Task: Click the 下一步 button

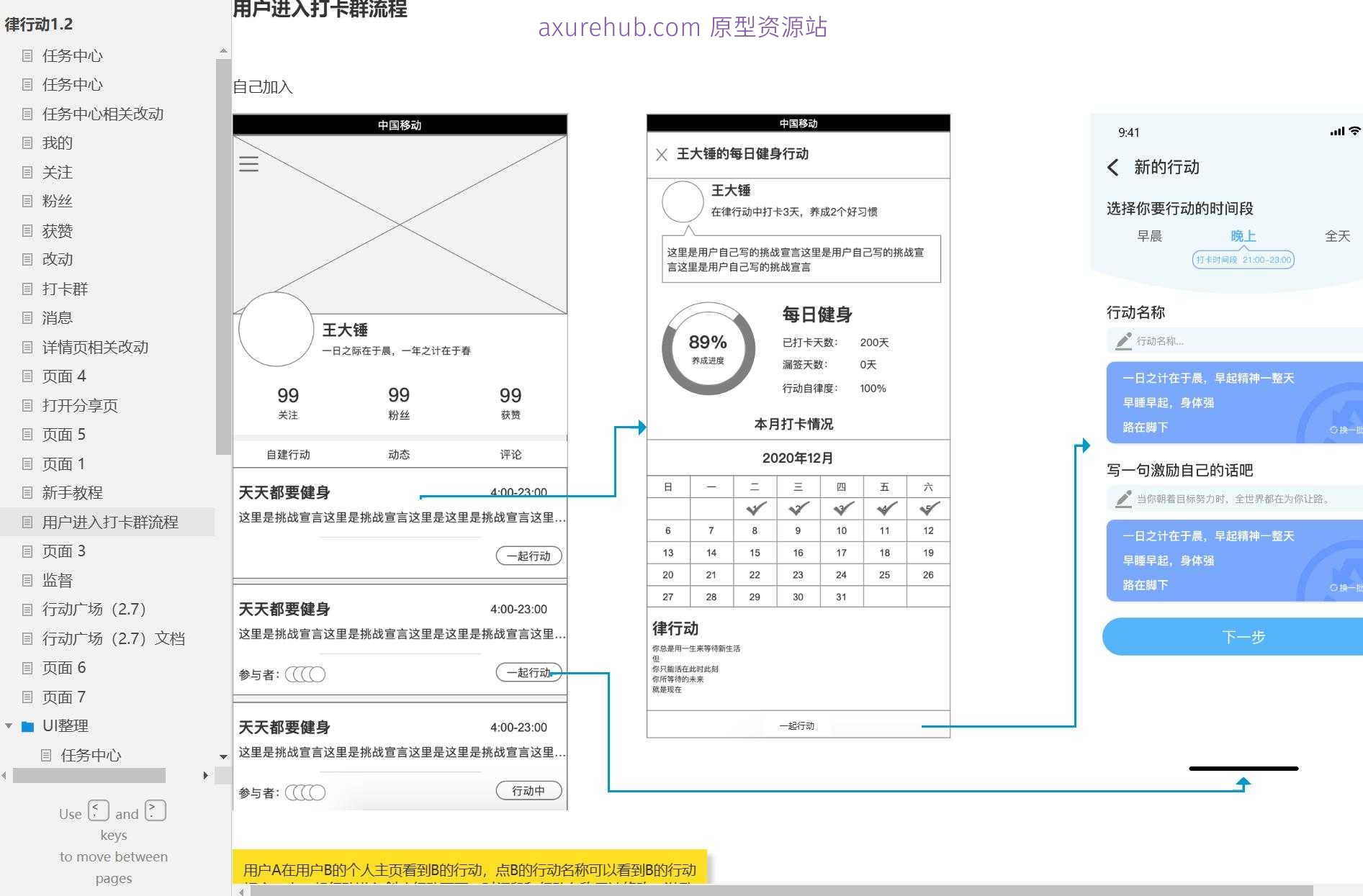Action: [x=1244, y=637]
